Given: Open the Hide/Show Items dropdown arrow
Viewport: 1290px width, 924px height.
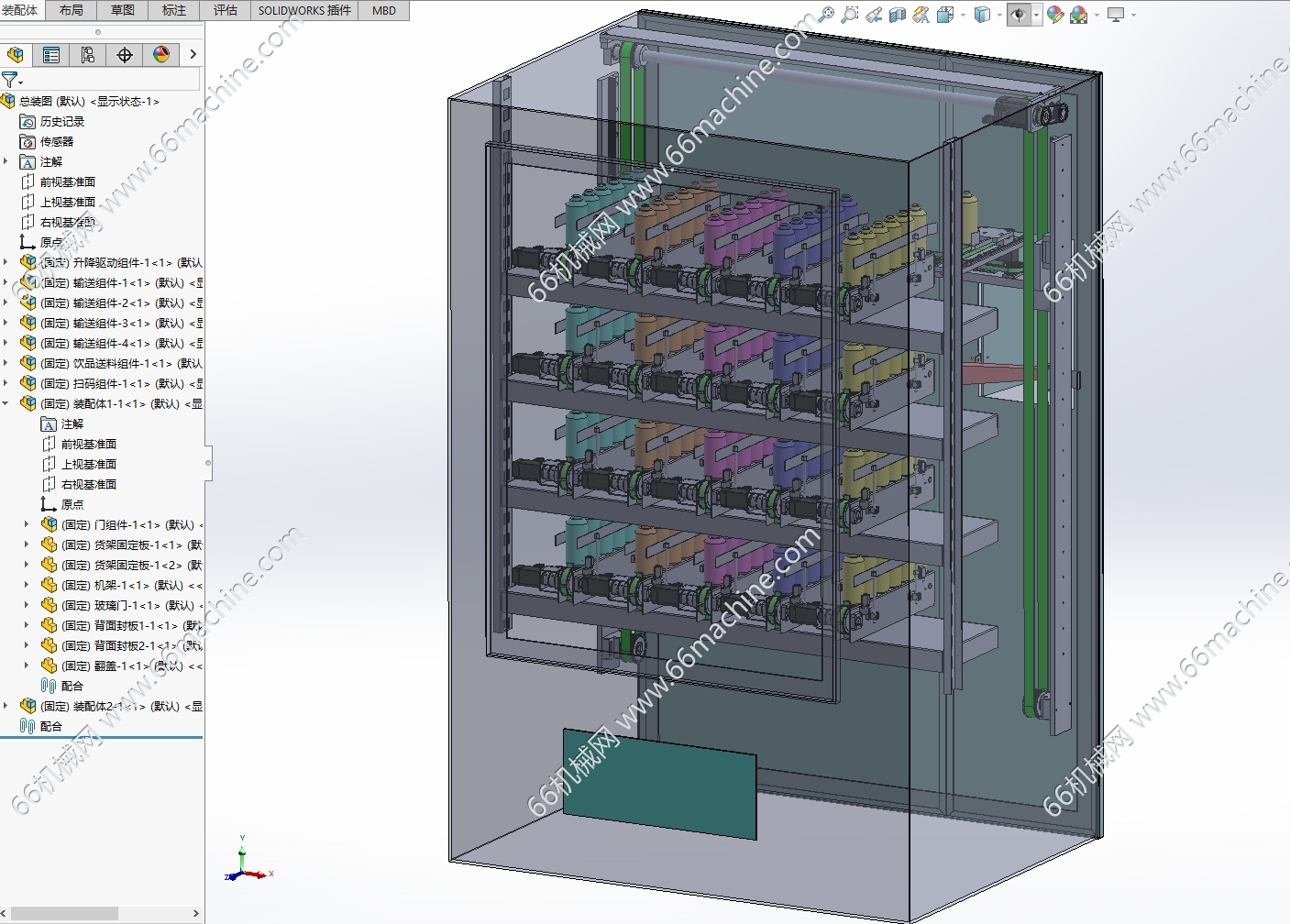Looking at the screenshot, I should [1036, 15].
